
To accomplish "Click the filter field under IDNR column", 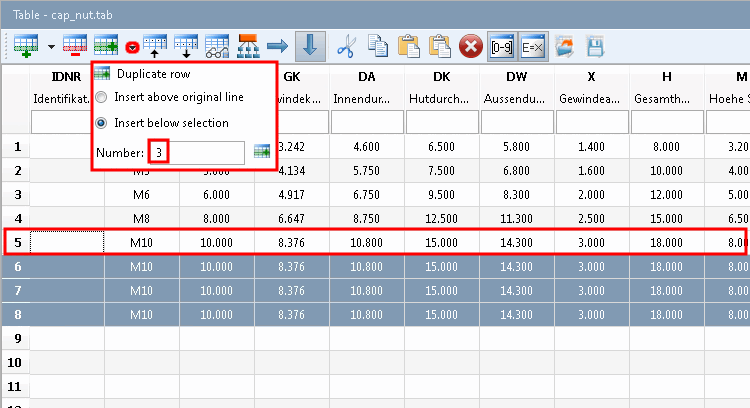I will coord(61,122).
